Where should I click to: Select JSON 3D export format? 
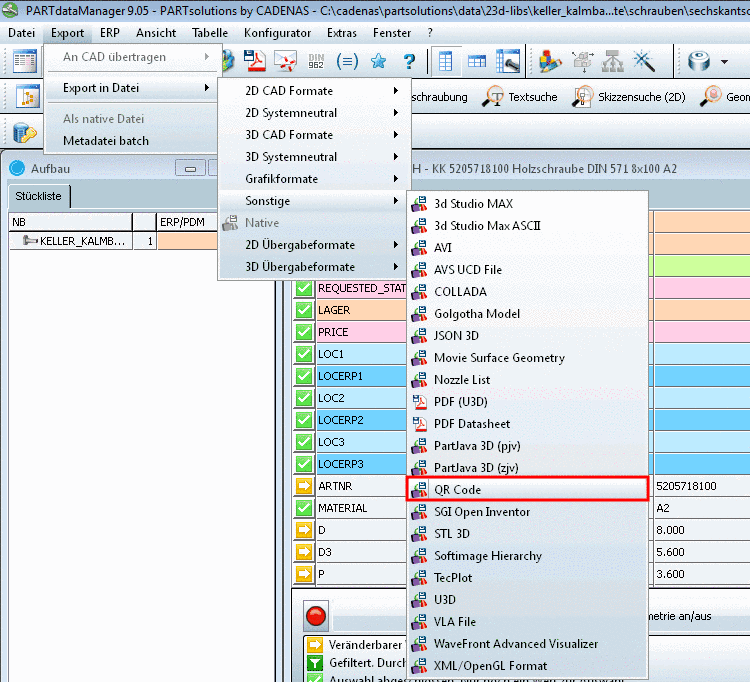[527, 336]
